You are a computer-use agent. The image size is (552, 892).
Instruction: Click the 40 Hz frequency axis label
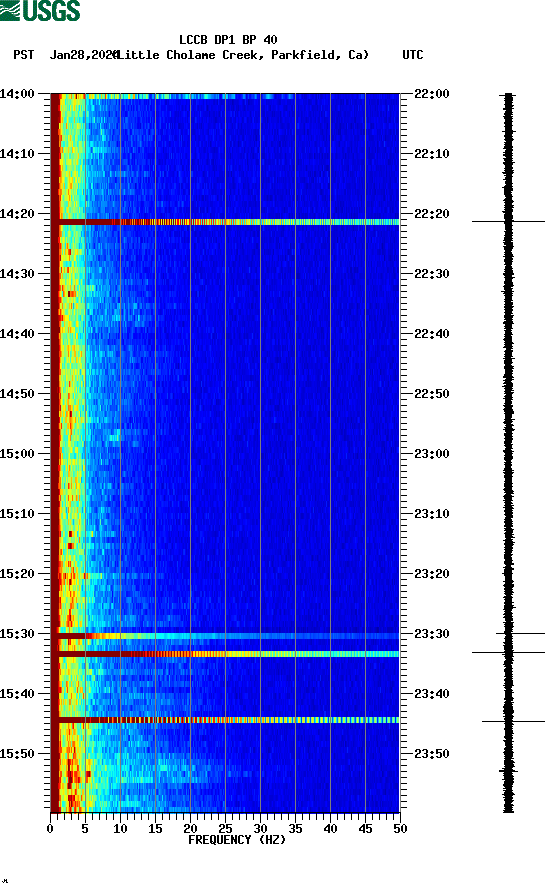(x=331, y=829)
